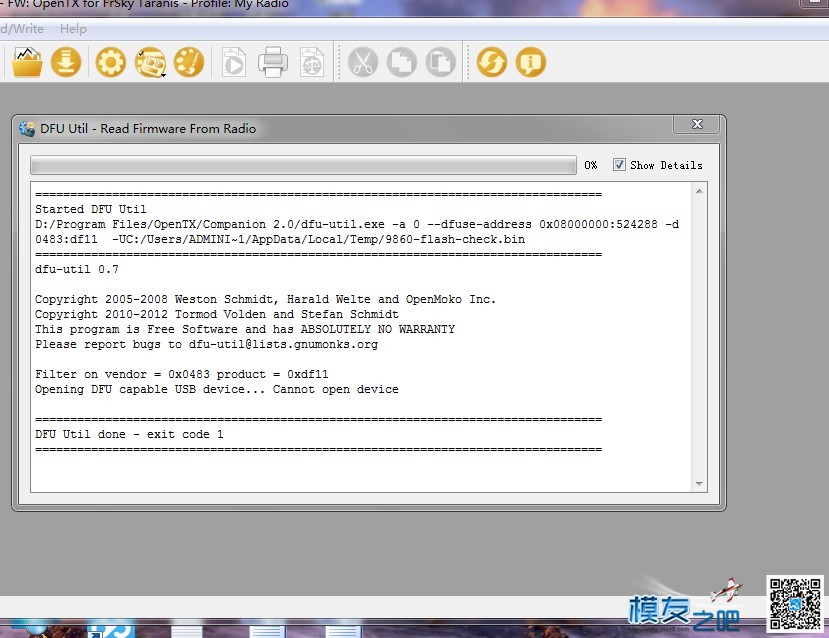Click the greyed Paste clipboard icon

click(441, 62)
